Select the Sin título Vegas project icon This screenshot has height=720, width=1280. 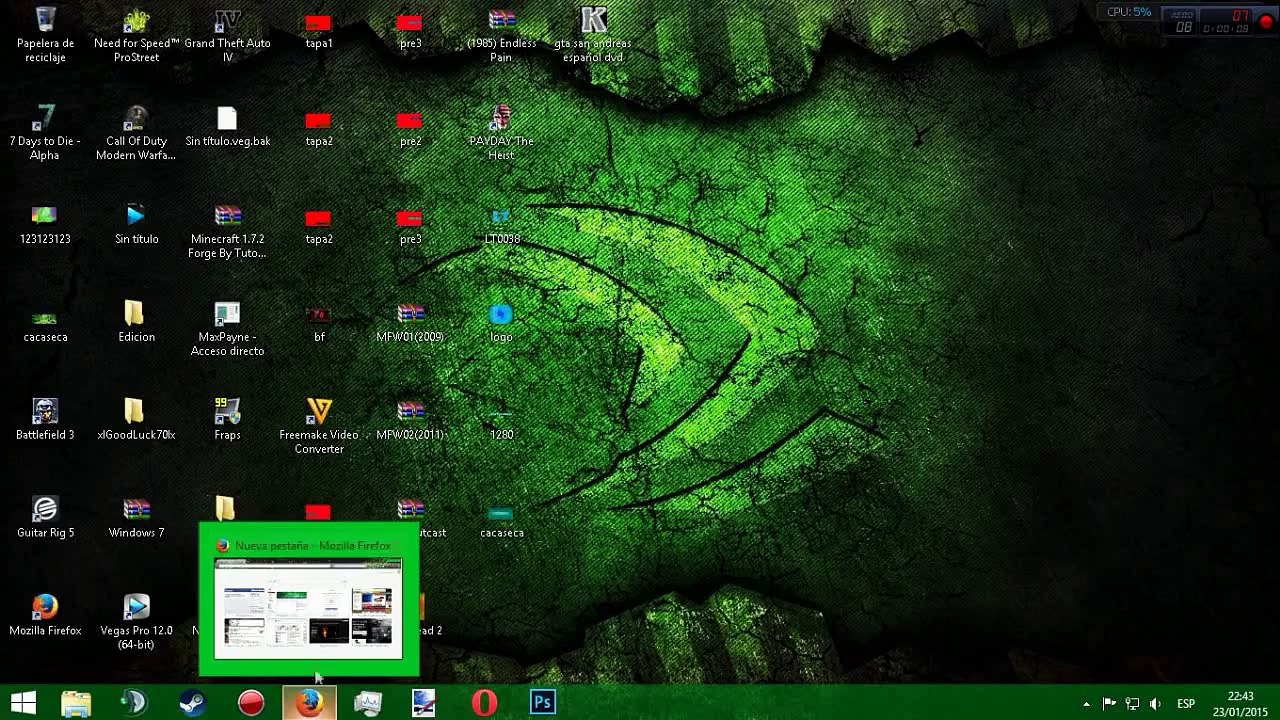(136, 224)
